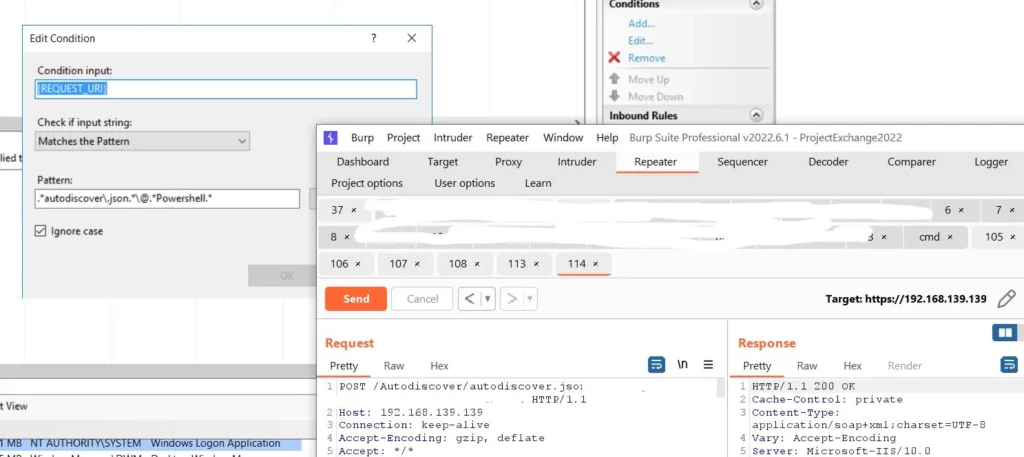The image size is (1024, 457).
Task: Open the 'Matches the Pattern' dropdown
Action: point(142,141)
